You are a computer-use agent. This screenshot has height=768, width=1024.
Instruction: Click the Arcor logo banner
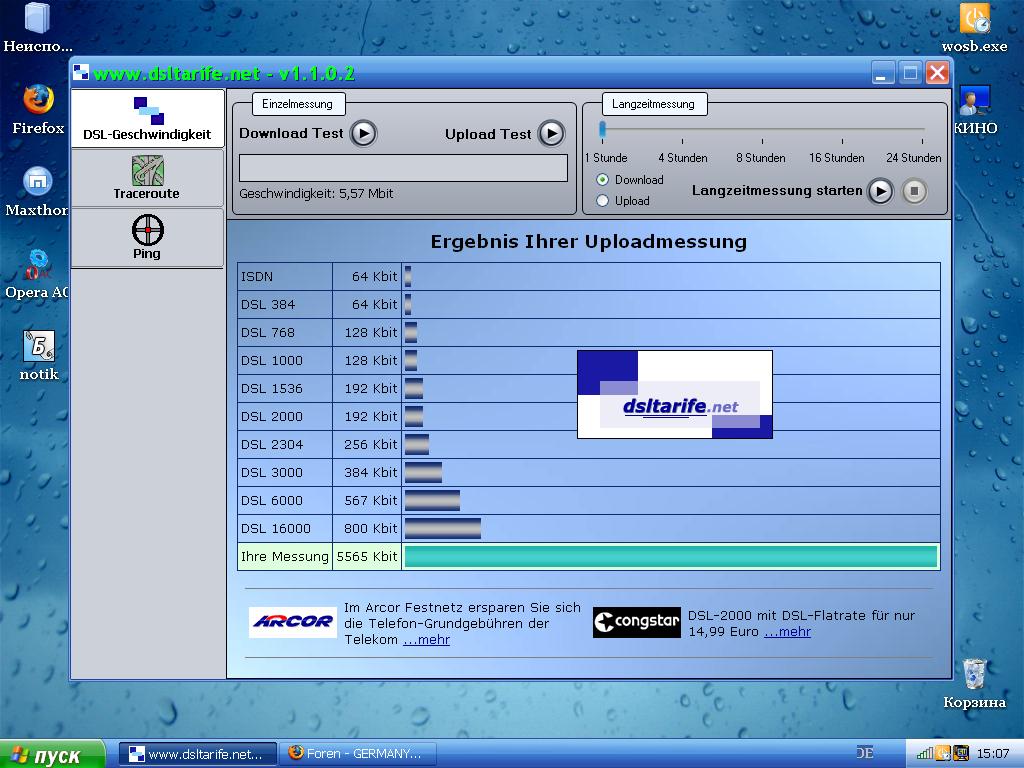pos(292,621)
